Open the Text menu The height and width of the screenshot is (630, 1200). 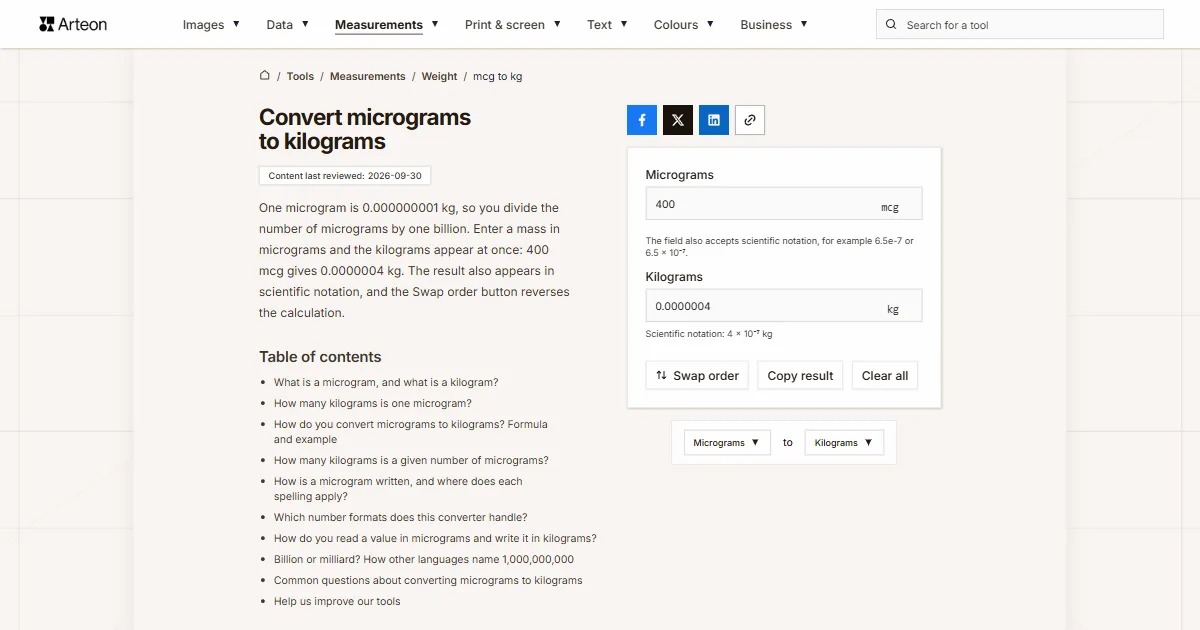608,25
